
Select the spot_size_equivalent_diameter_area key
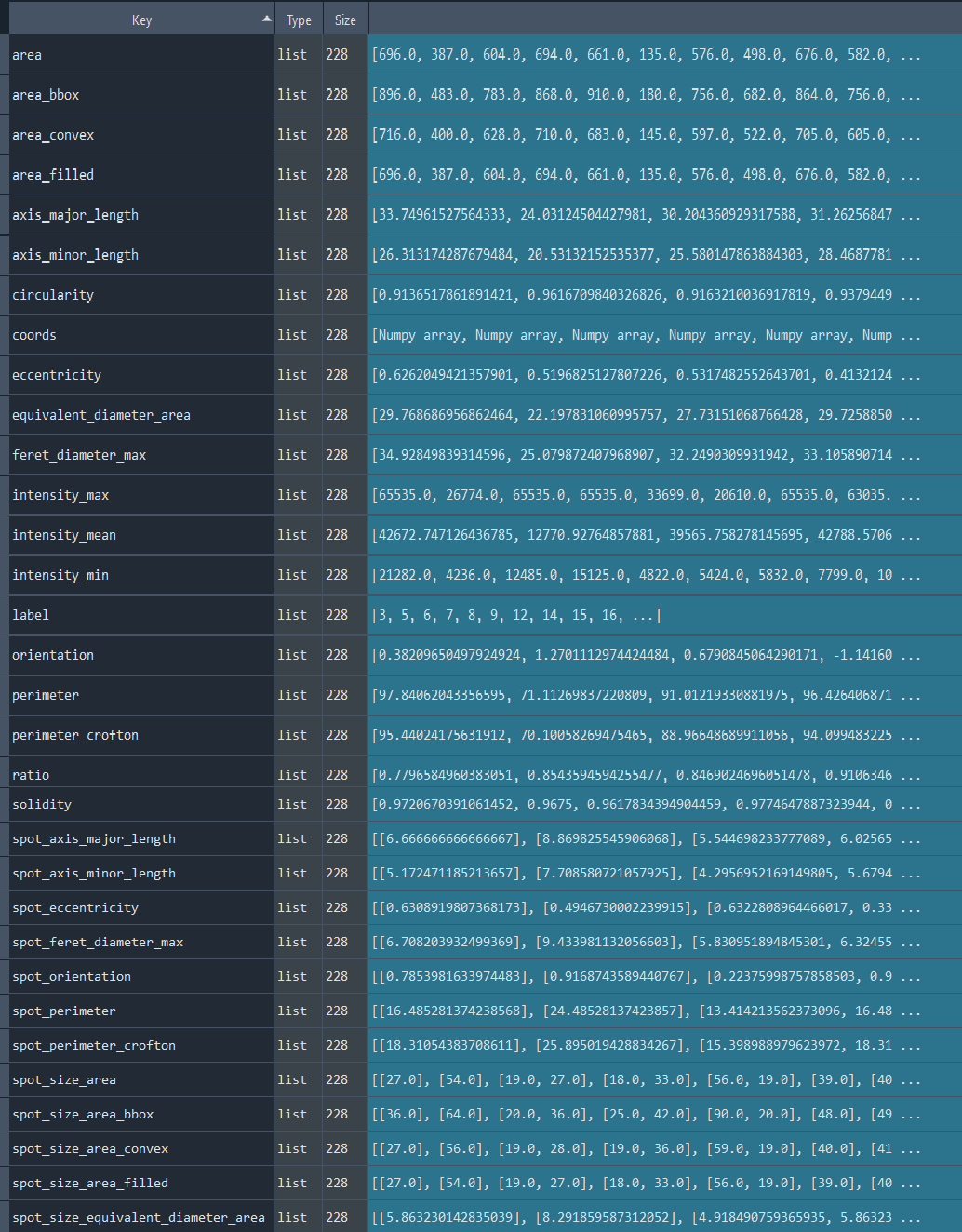coord(139,1217)
